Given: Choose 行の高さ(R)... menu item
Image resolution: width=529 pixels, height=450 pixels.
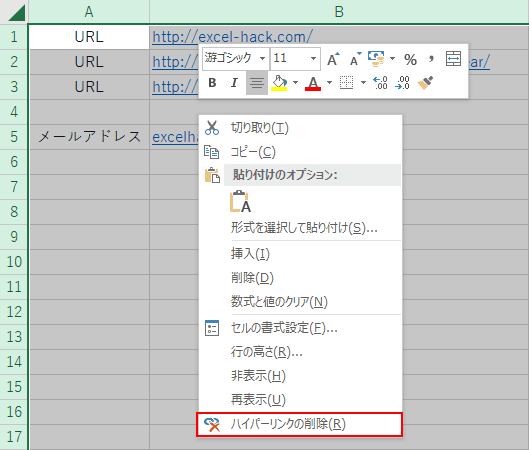Looking at the screenshot, I should coord(300,352).
